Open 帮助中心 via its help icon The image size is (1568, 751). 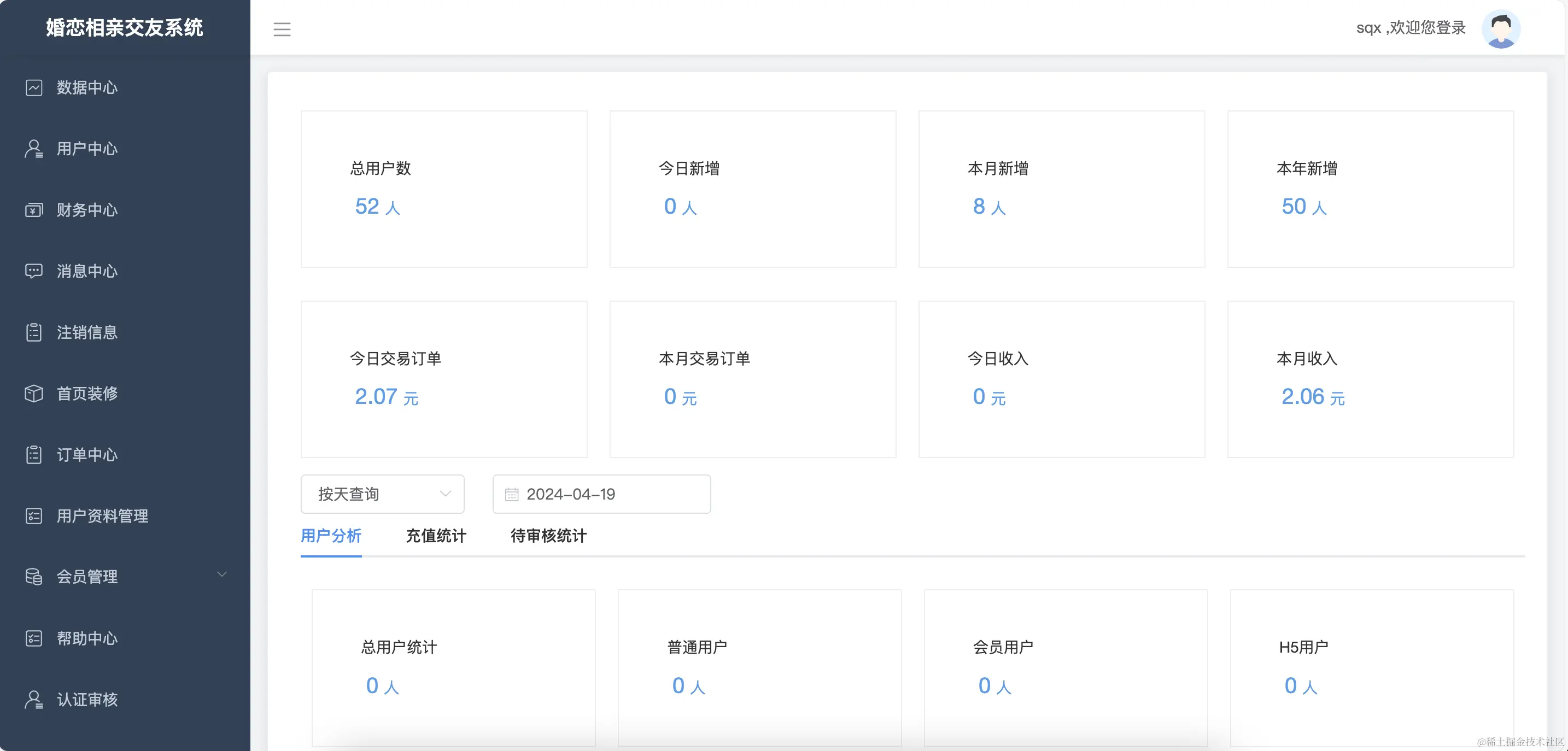click(33, 638)
